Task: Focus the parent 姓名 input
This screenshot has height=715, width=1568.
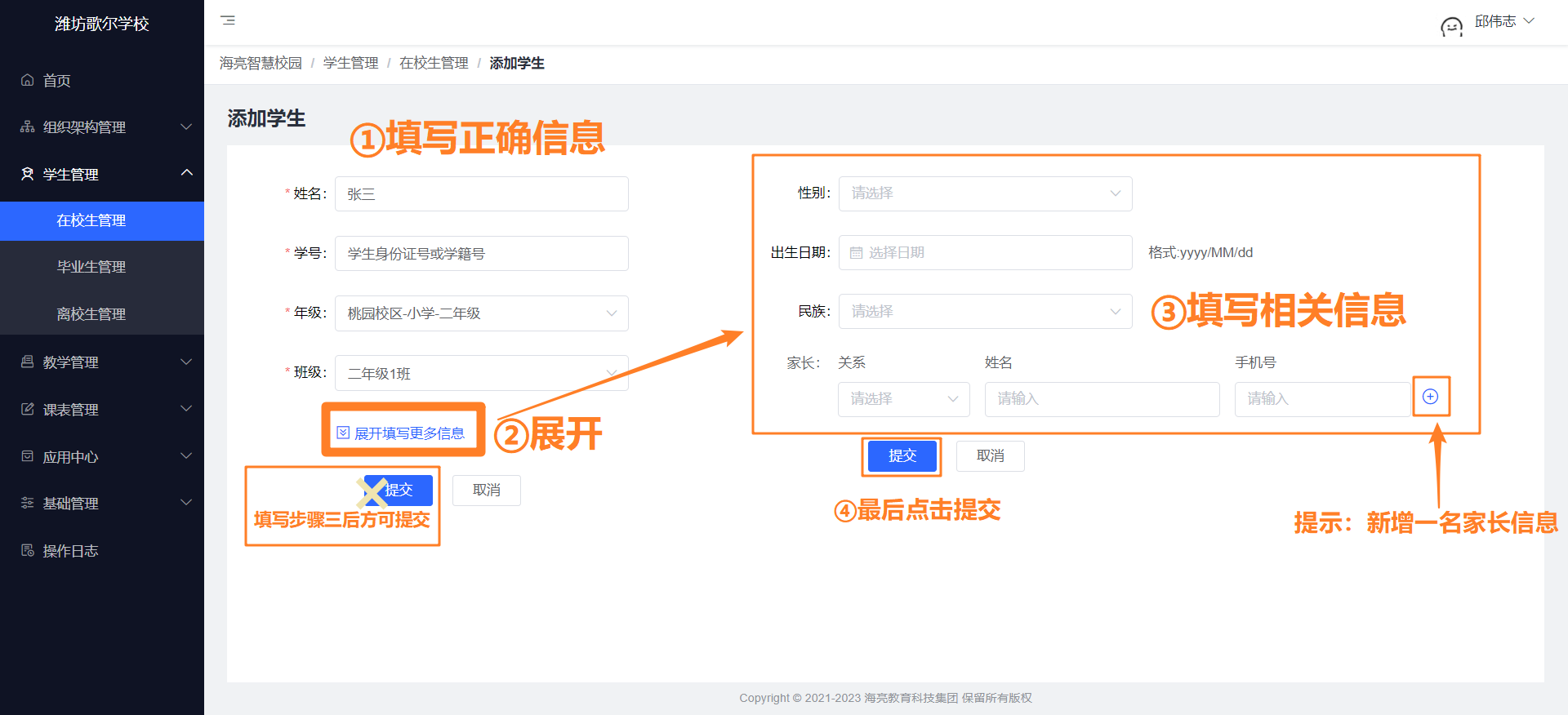Action: [x=1102, y=399]
